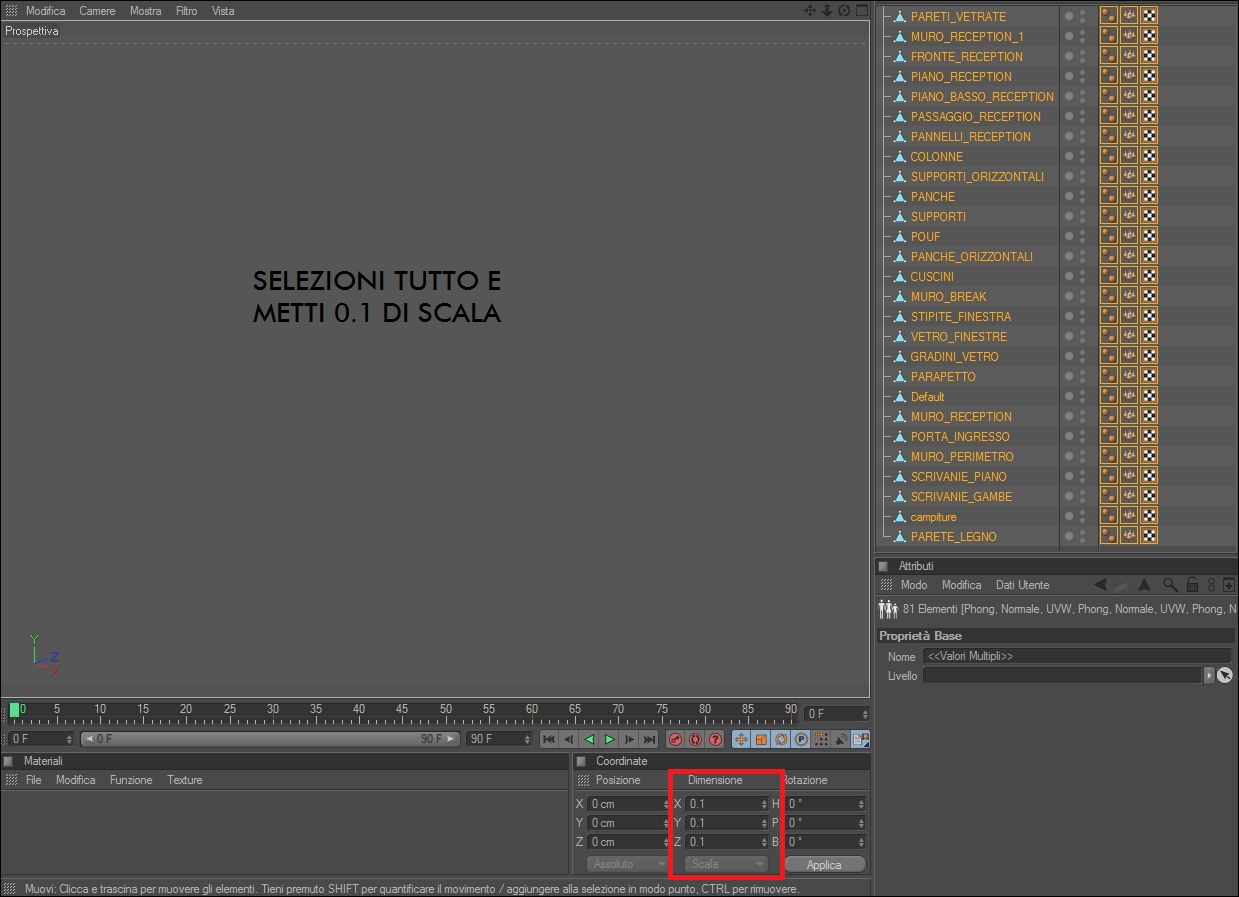Toggle scale keyframe recording icon
This screenshot has width=1239, height=897.
[761, 739]
